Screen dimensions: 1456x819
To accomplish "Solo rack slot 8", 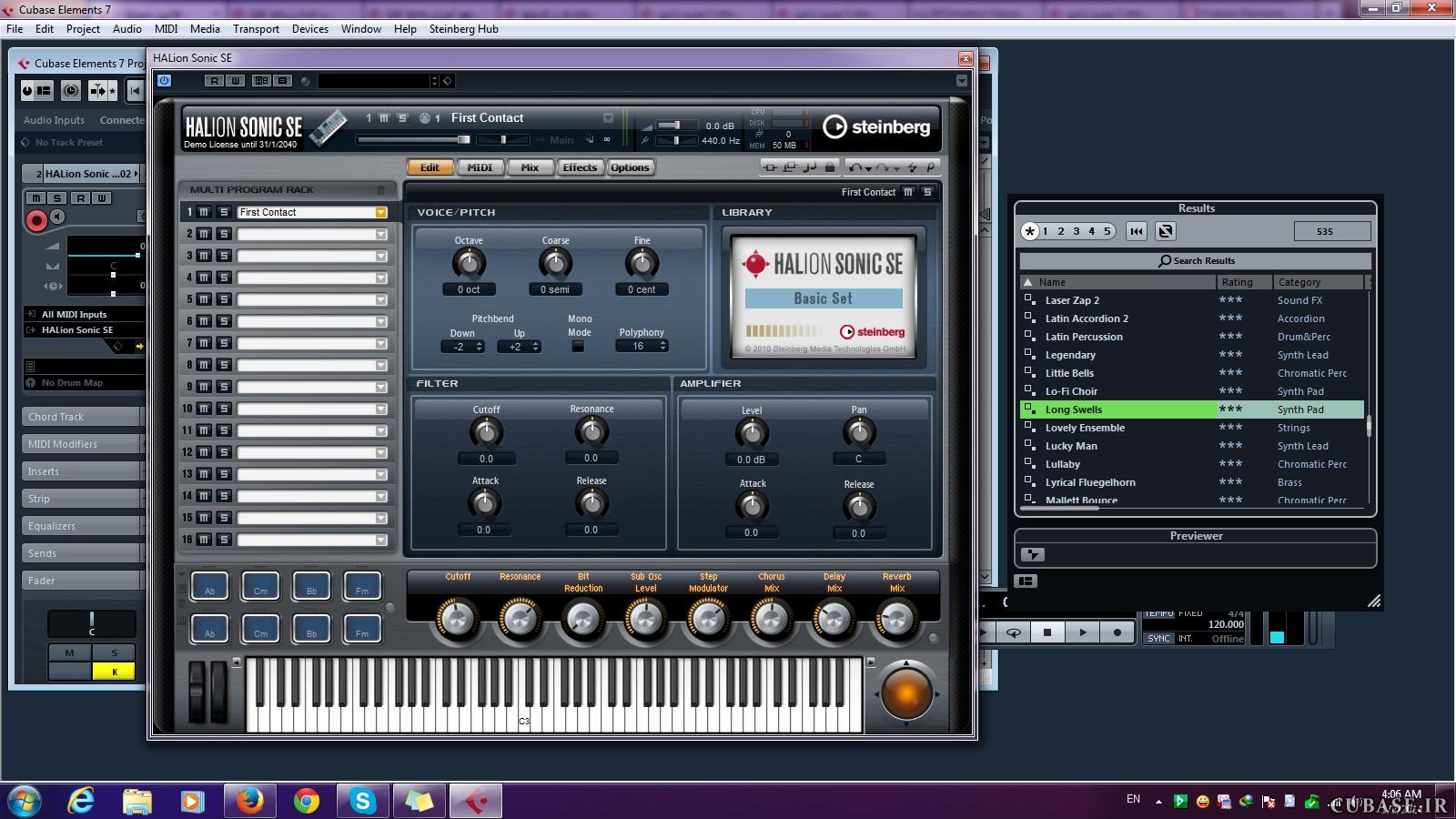I will pos(224,365).
